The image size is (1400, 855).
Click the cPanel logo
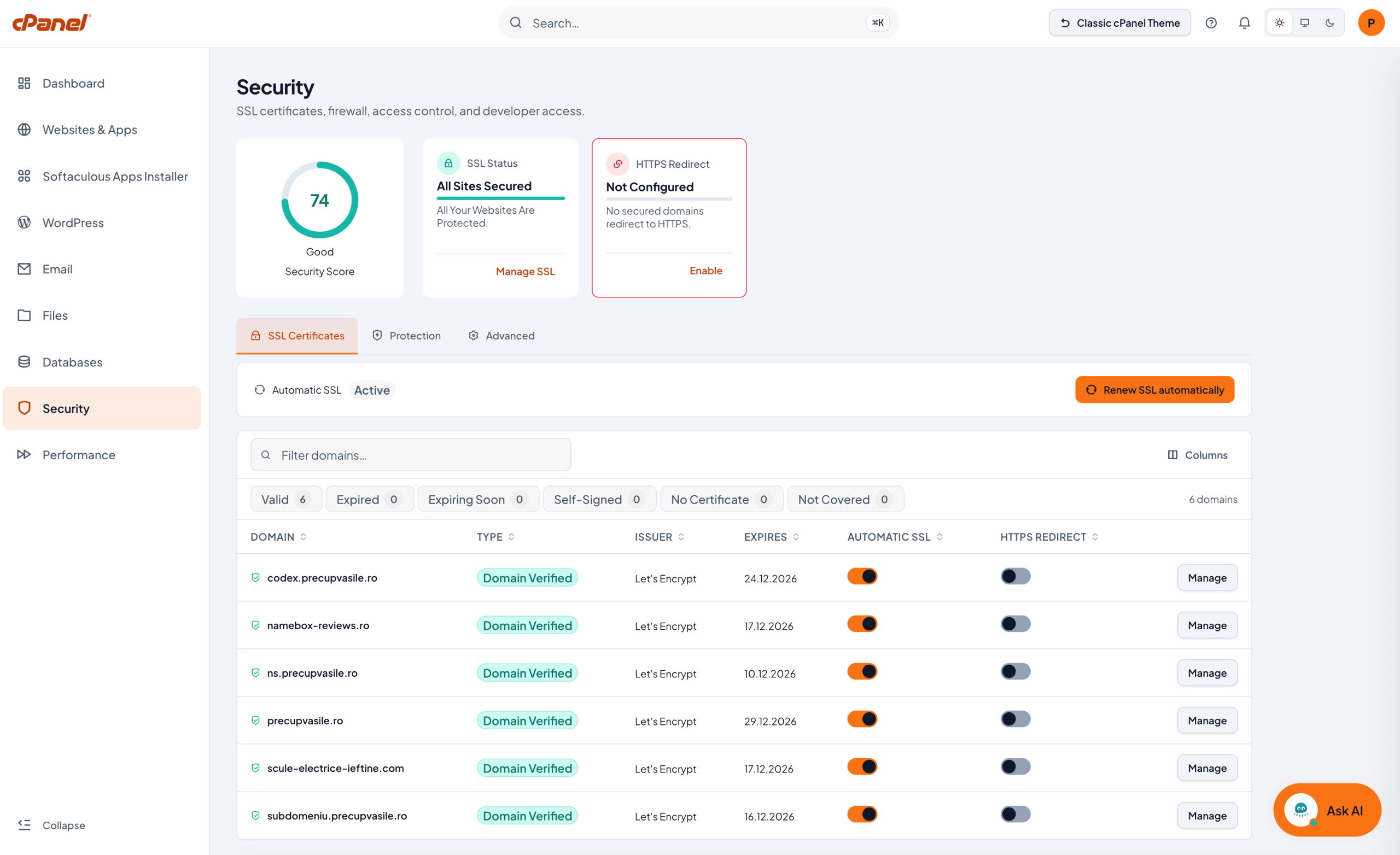click(x=52, y=23)
